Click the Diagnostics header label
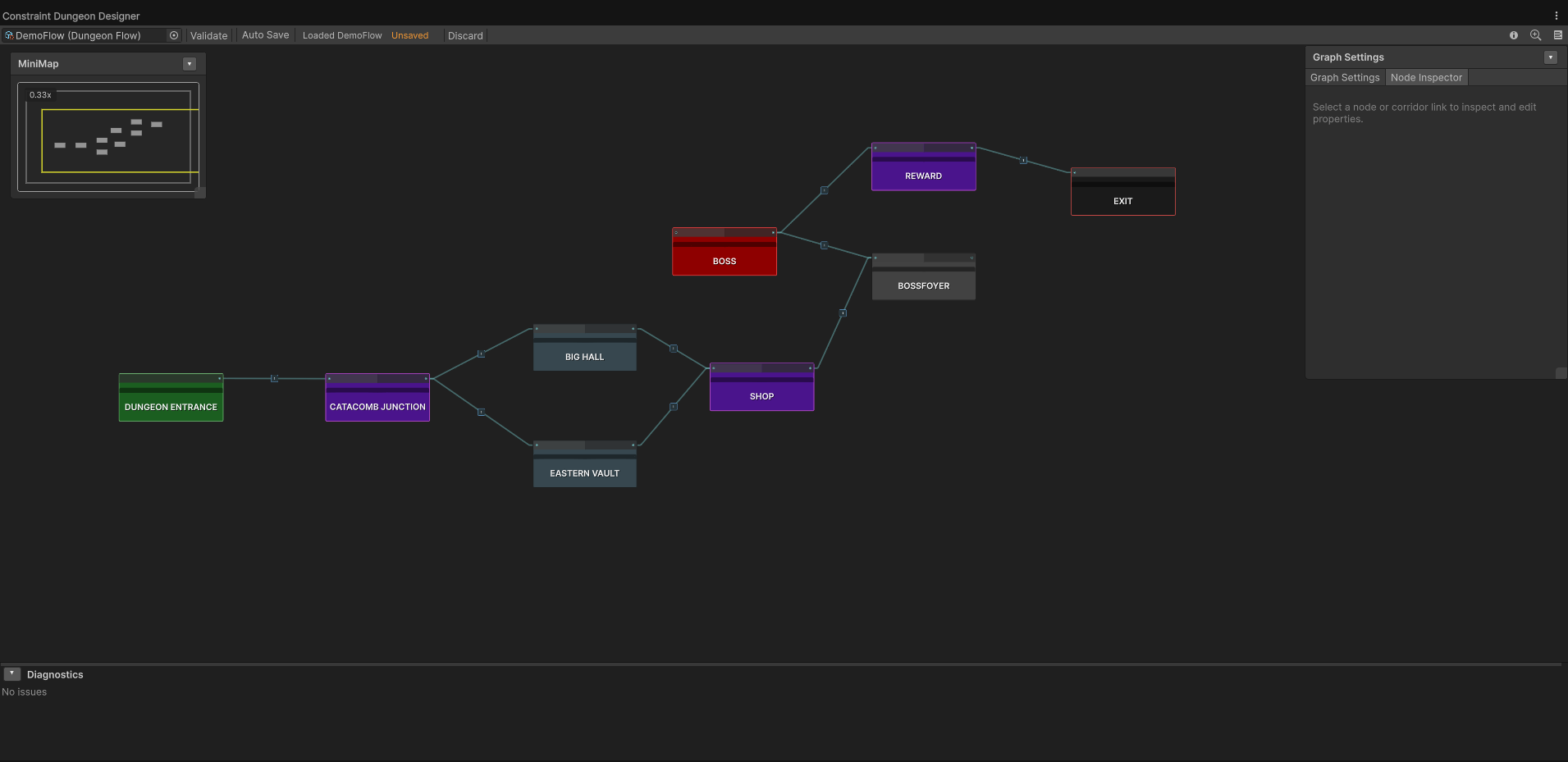The width and height of the screenshot is (1568, 762). [55, 675]
